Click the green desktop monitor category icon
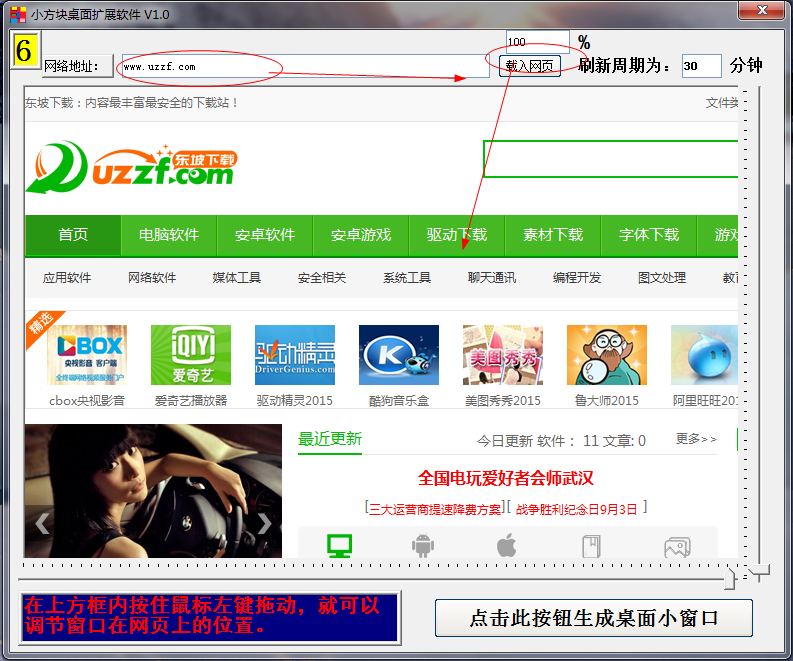Image resolution: width=793 pixels, height=661 pixels. pos(339,546)
